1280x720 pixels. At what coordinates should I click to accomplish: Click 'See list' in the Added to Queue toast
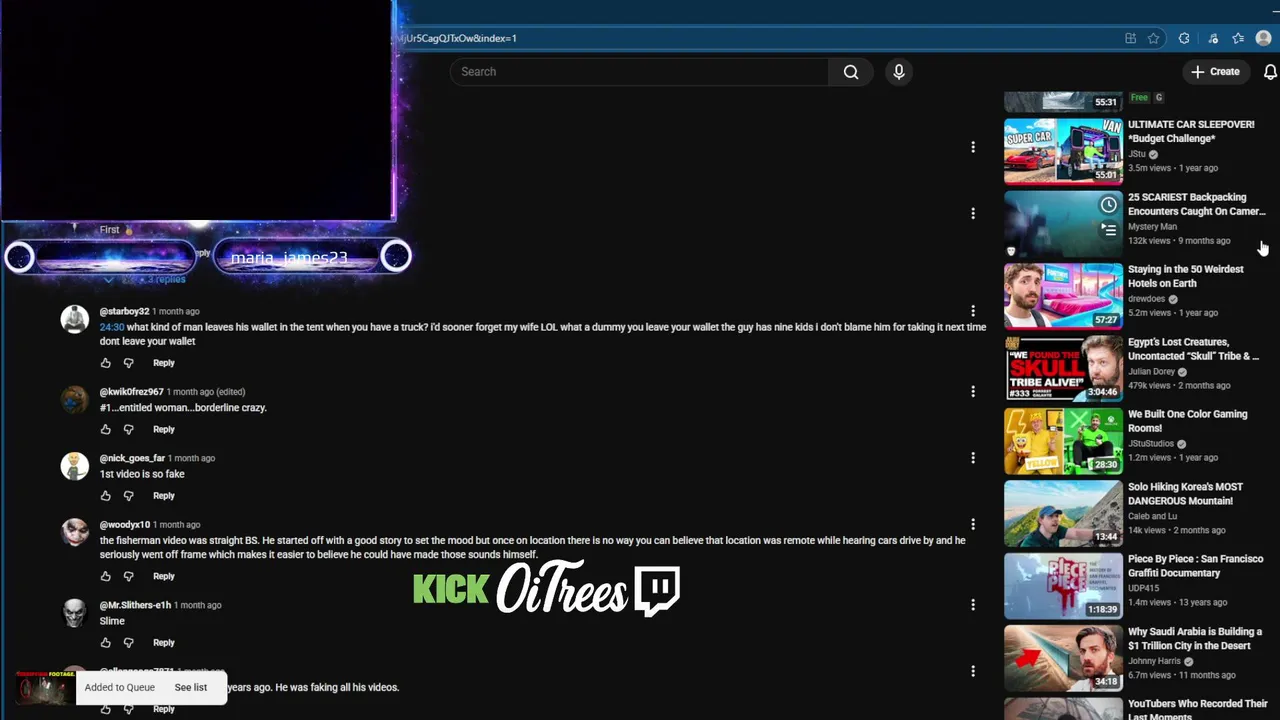click(x=191, y=687)
